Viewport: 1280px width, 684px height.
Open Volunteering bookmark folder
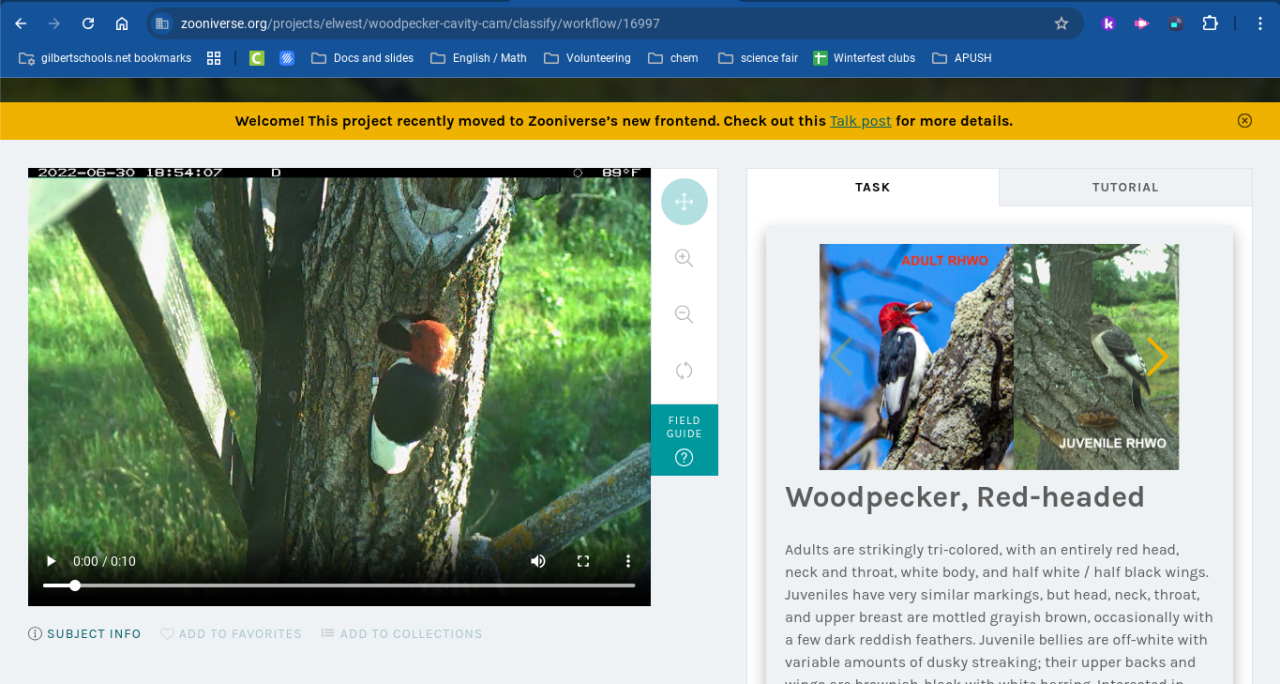pos(588,58)
